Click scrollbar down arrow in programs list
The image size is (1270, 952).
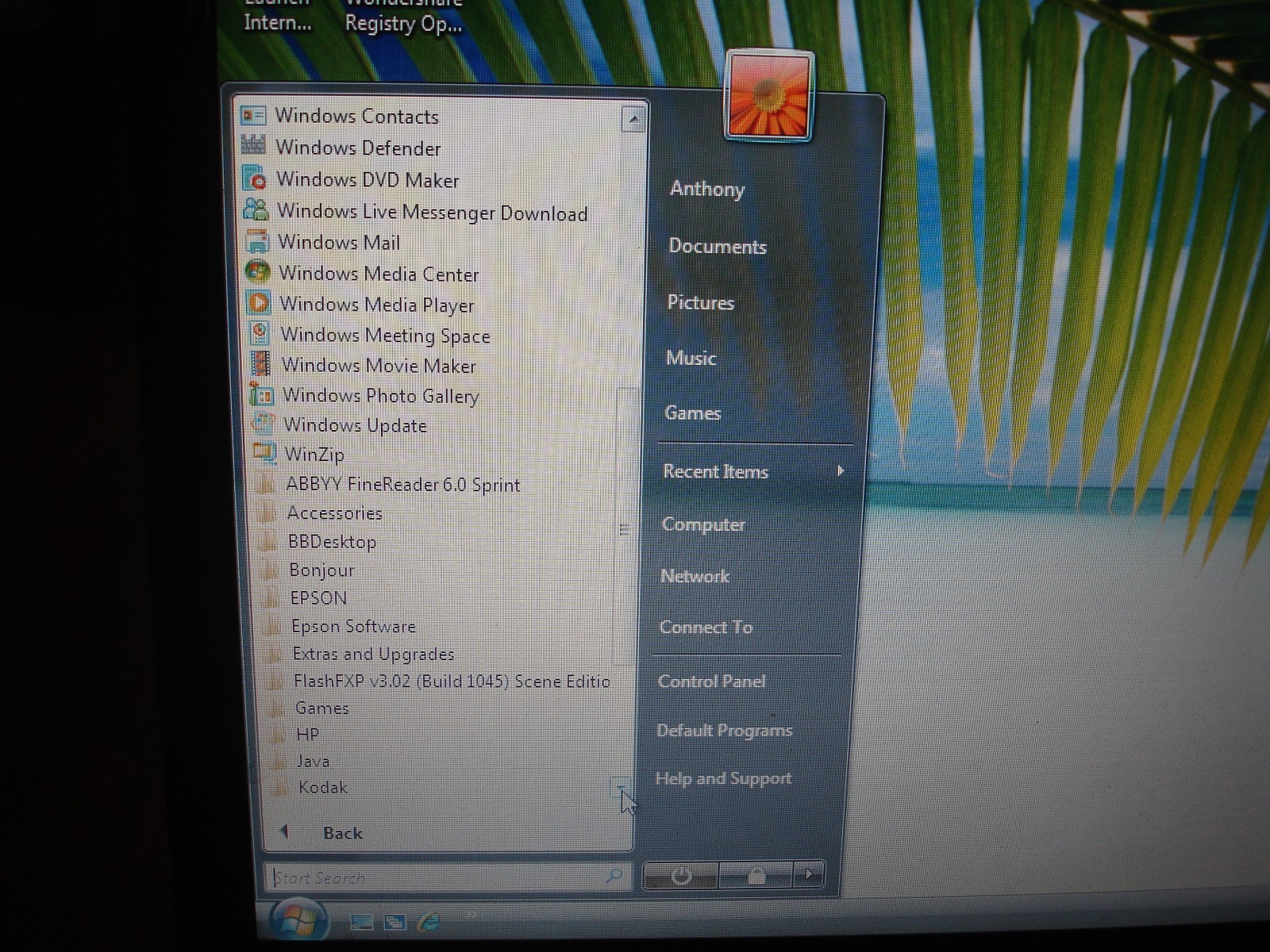click(x=622, y=788)
